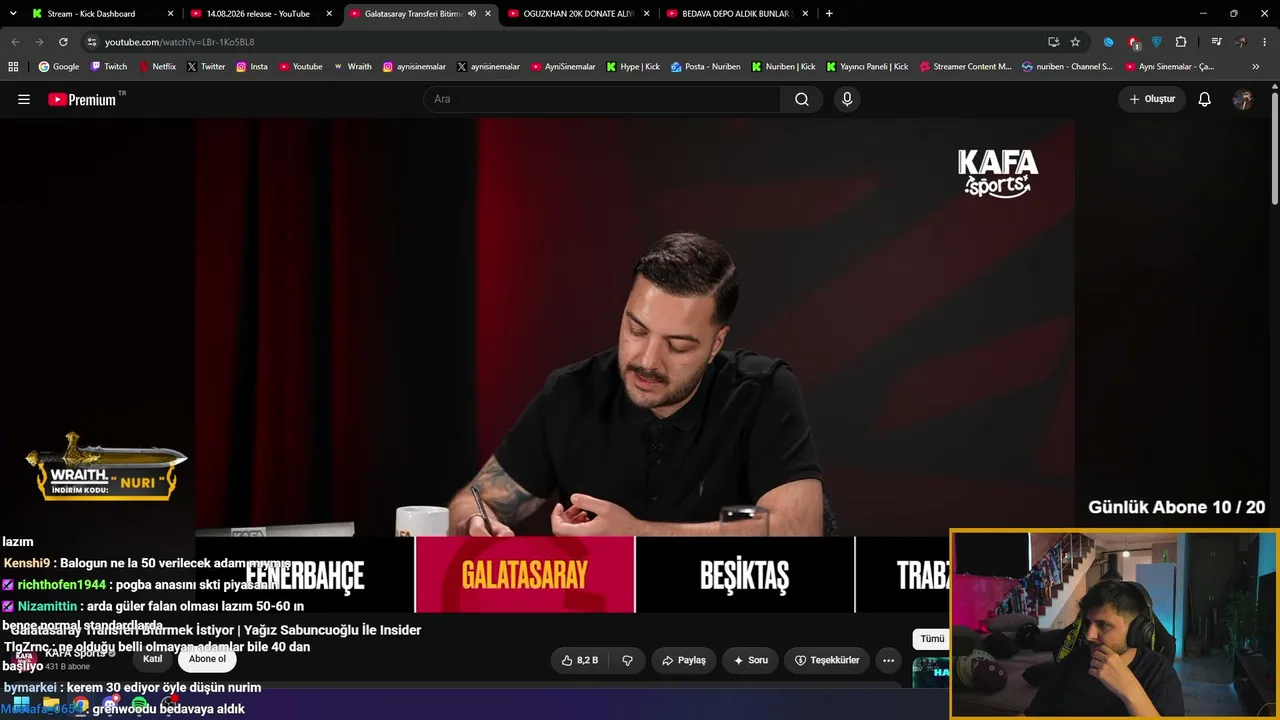Open the Wraith bookmark
1280x720 pixels.
[352, 66]
